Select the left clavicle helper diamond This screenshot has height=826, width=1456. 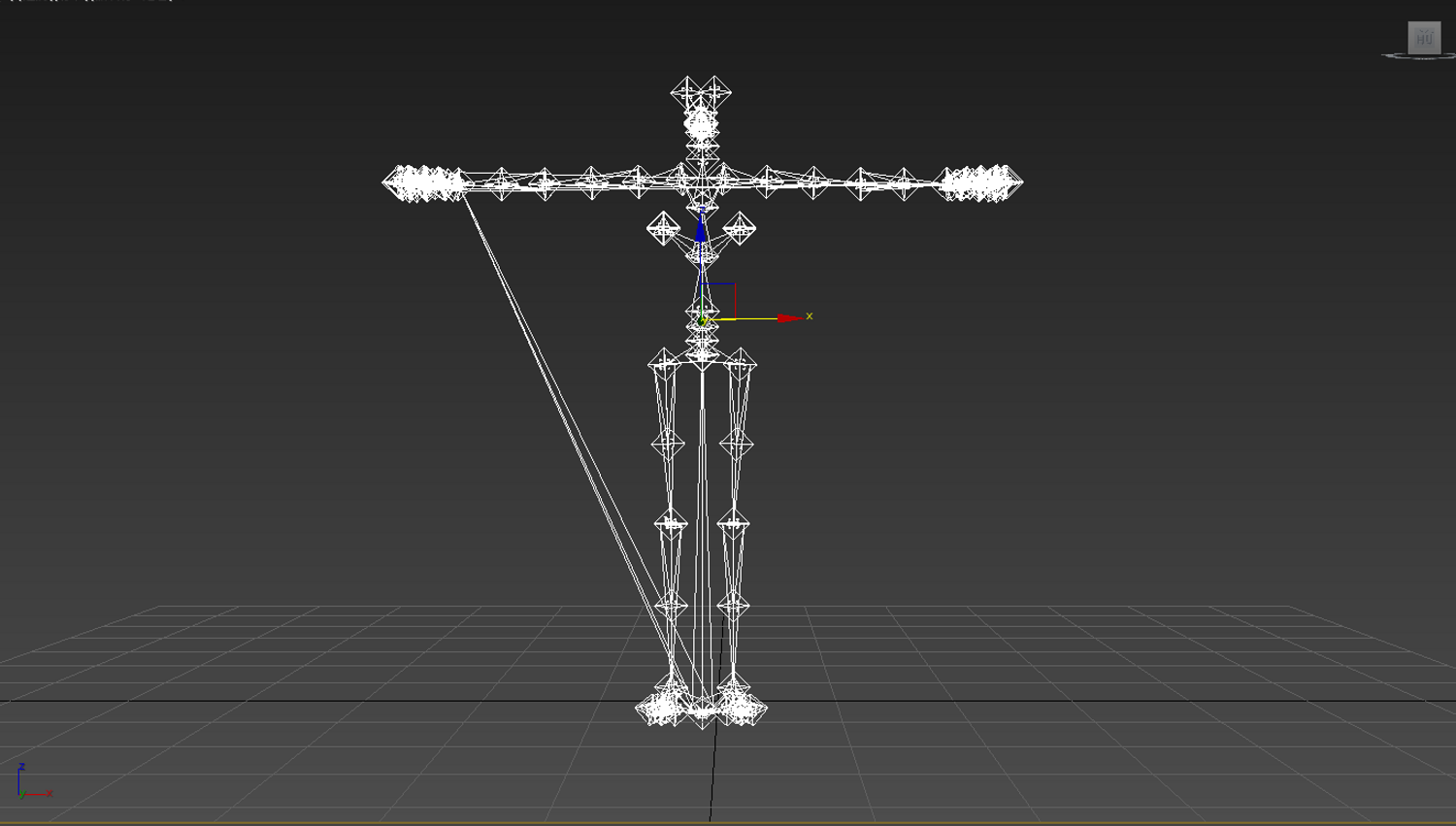coord(664,229)
